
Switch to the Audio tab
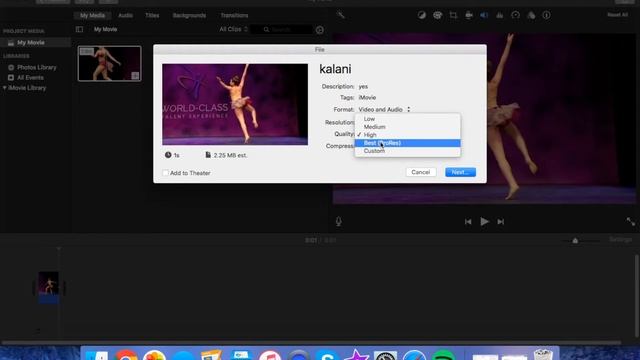pos(125,16)
